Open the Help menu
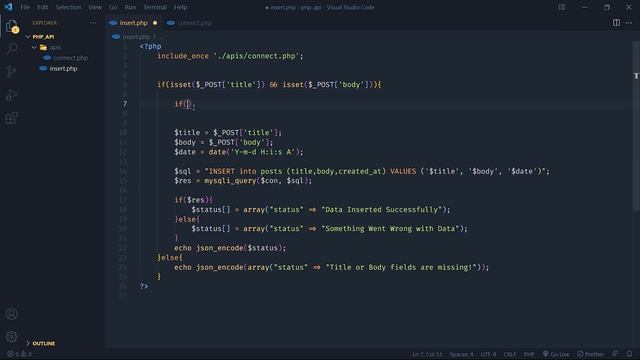 180,7
